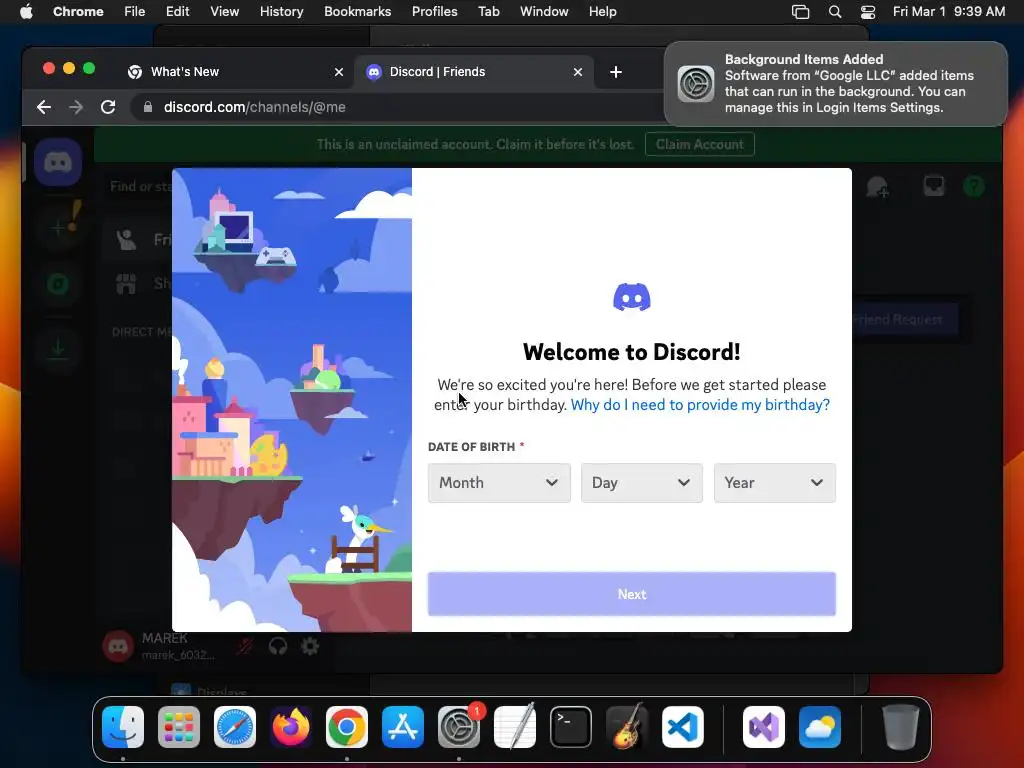Image resolution: width=1024 pixels, height=768 pixels.
Task: Click the New Group DM icon
Action: pos(877,187)
